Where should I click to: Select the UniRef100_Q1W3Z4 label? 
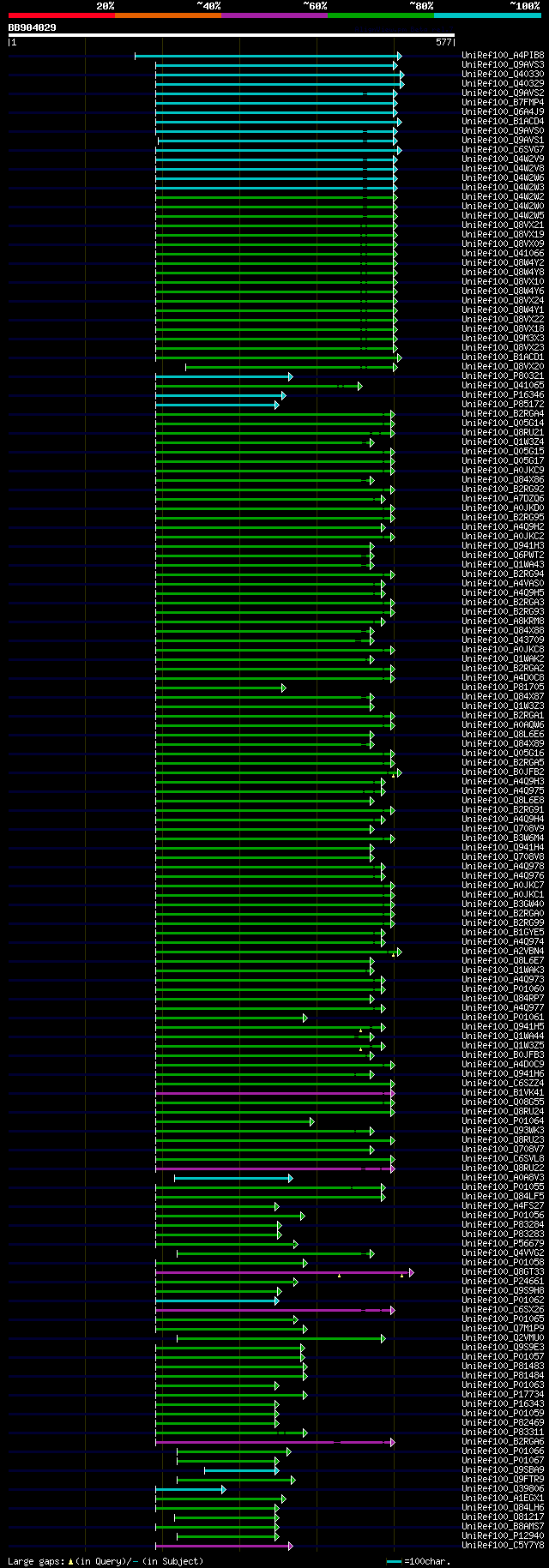pyautogui.click(x=503, y=442)
